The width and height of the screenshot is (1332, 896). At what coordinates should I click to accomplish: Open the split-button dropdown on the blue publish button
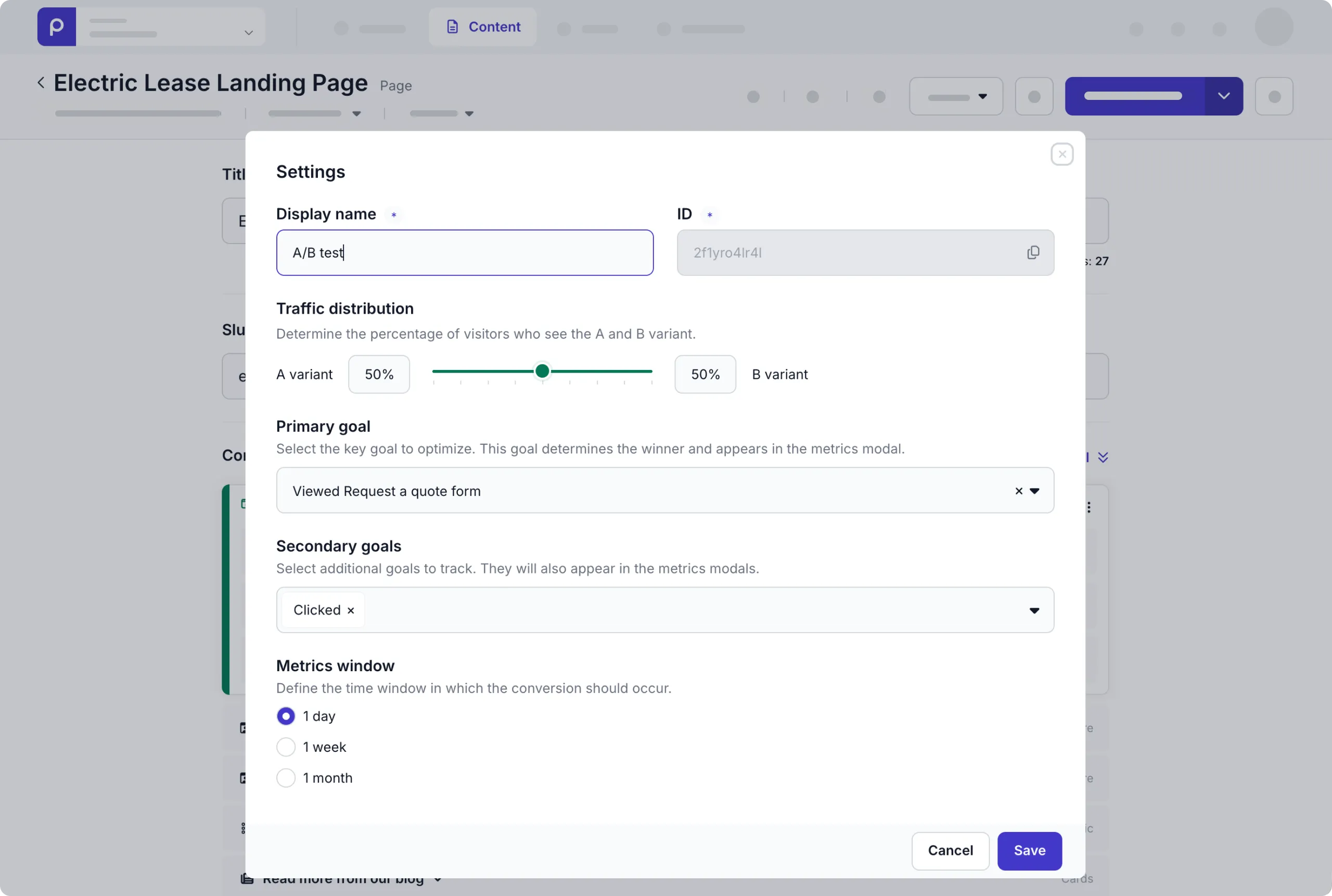pos(1223,95)
